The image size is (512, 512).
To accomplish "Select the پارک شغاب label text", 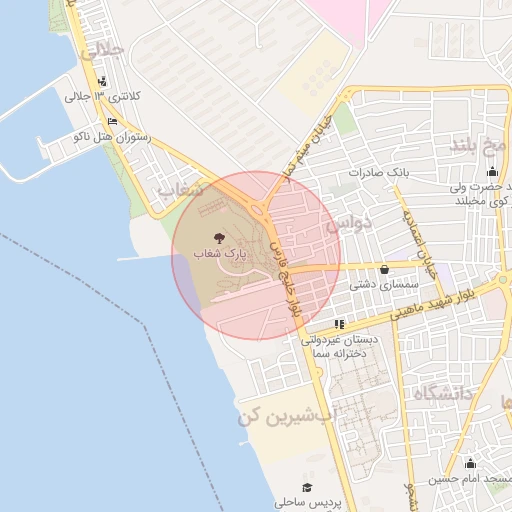I will (x=220, y=254).
